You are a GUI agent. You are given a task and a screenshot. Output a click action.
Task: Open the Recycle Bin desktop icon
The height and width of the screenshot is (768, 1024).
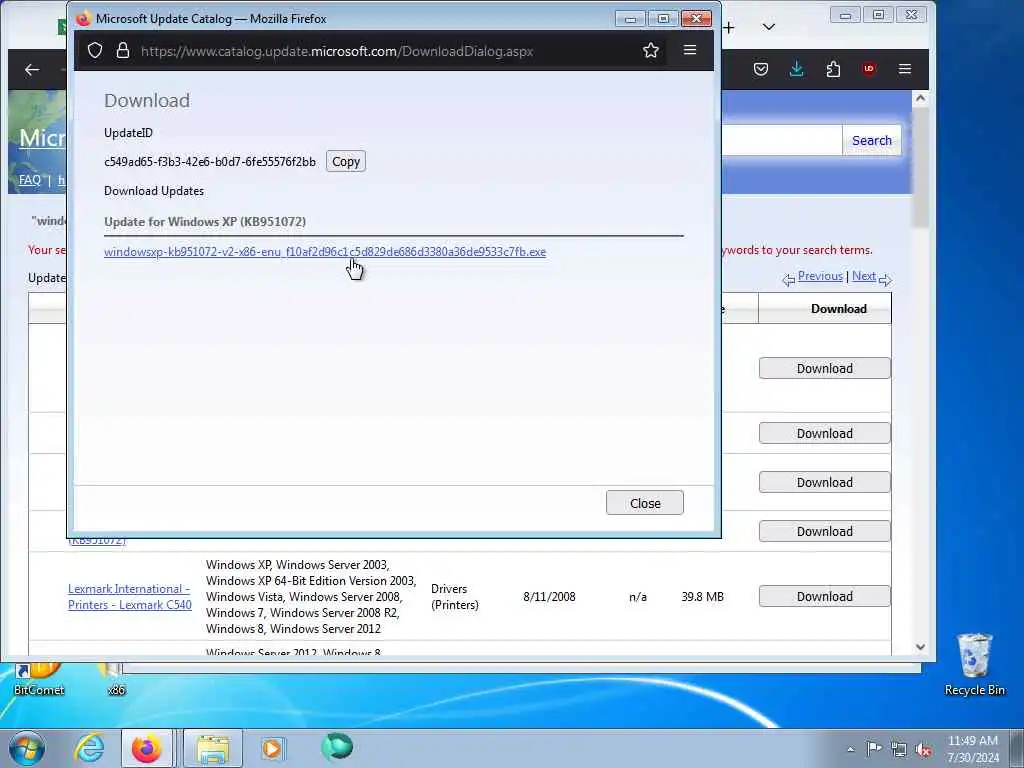pos(974,665)
